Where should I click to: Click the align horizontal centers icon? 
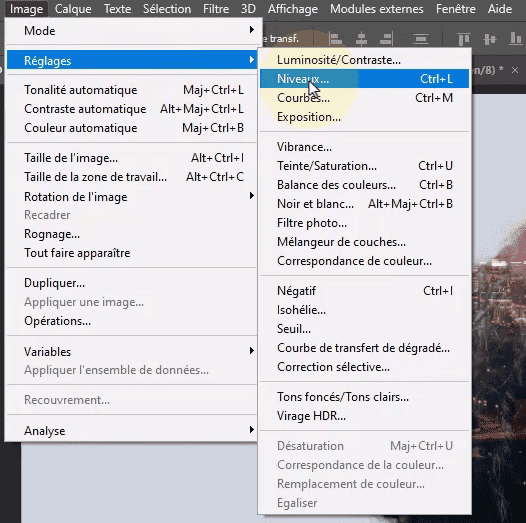coord(361,39)
